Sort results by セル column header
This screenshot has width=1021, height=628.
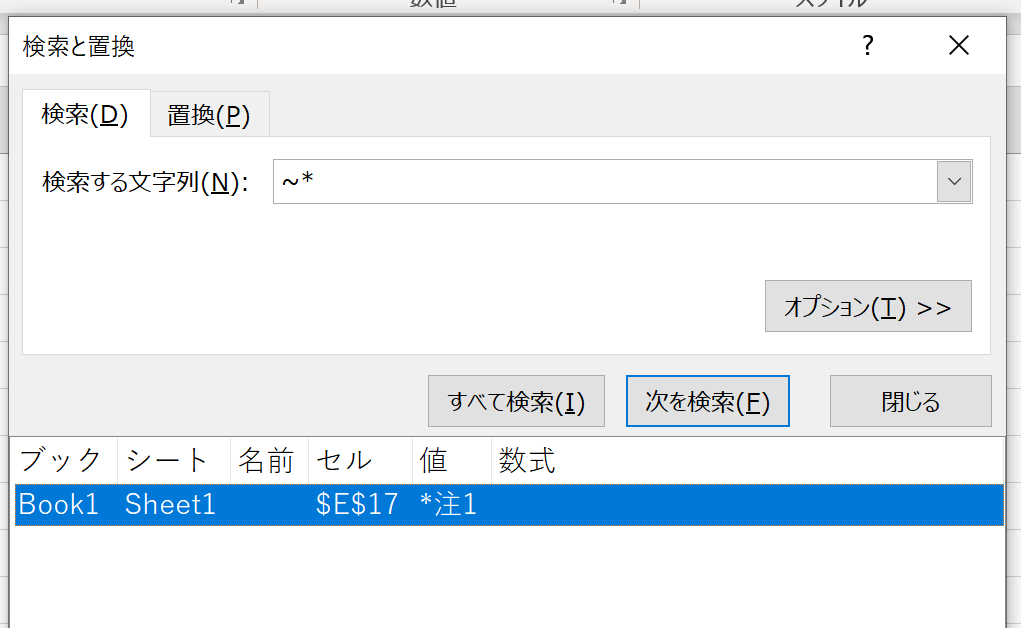(x=360, y=461)
